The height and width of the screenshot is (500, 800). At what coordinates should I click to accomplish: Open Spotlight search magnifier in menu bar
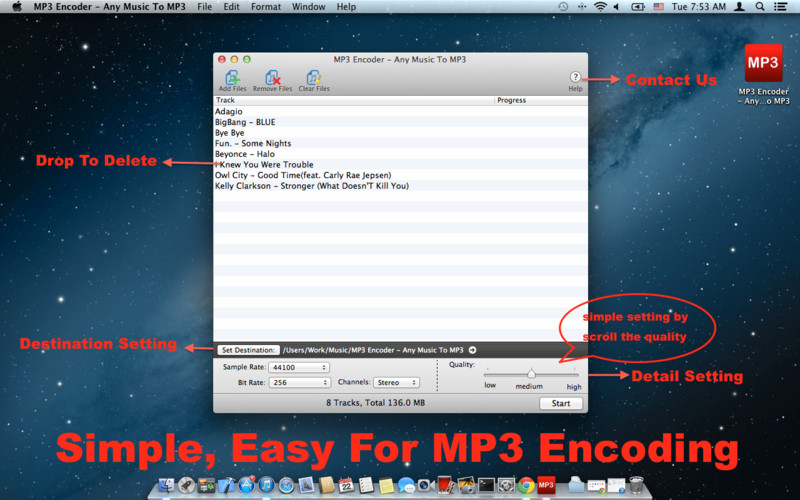(760, 7)
